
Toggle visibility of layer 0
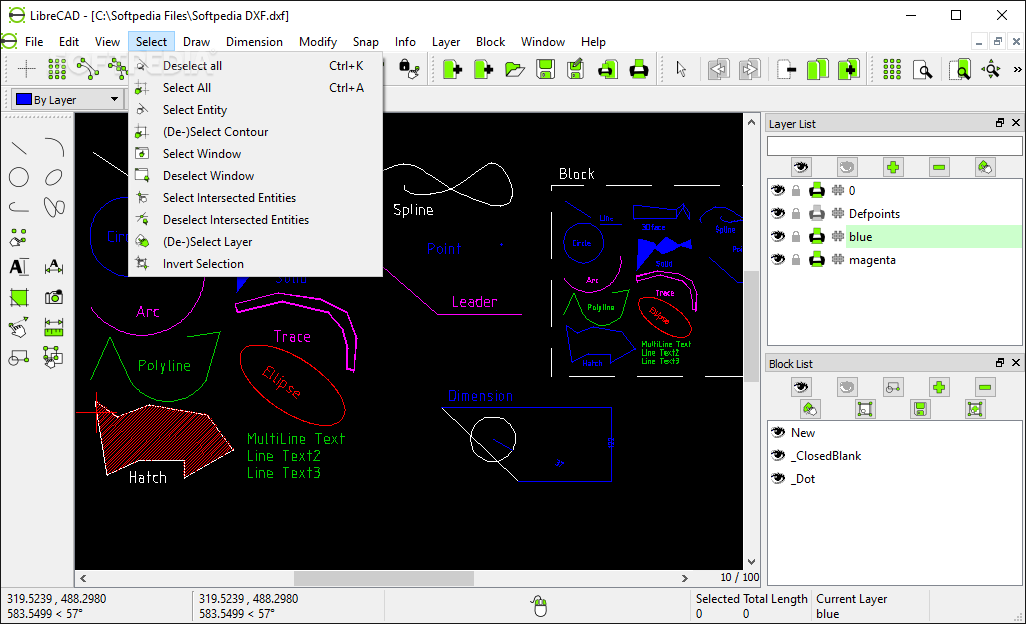click(777, 190)
